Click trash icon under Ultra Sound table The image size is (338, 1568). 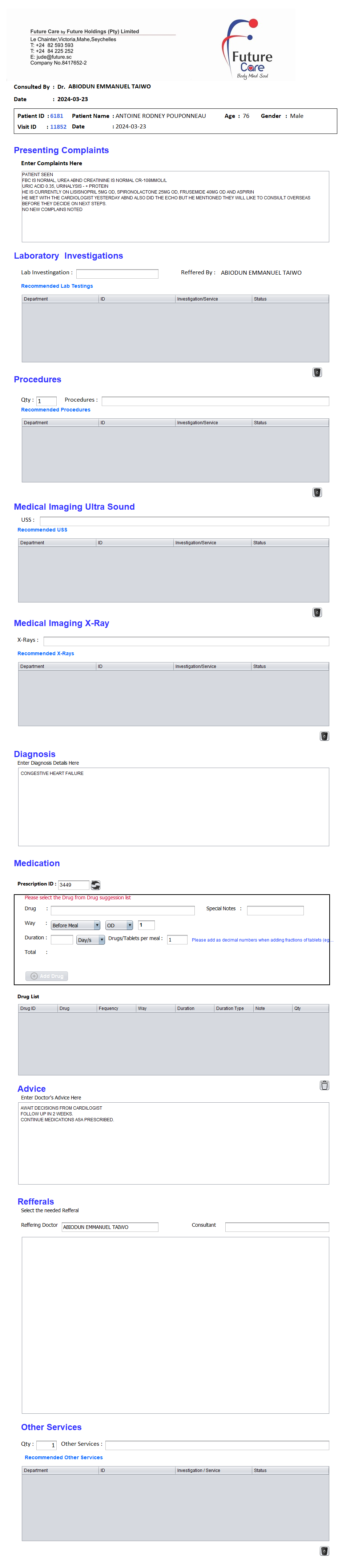(x=317, y=612)
